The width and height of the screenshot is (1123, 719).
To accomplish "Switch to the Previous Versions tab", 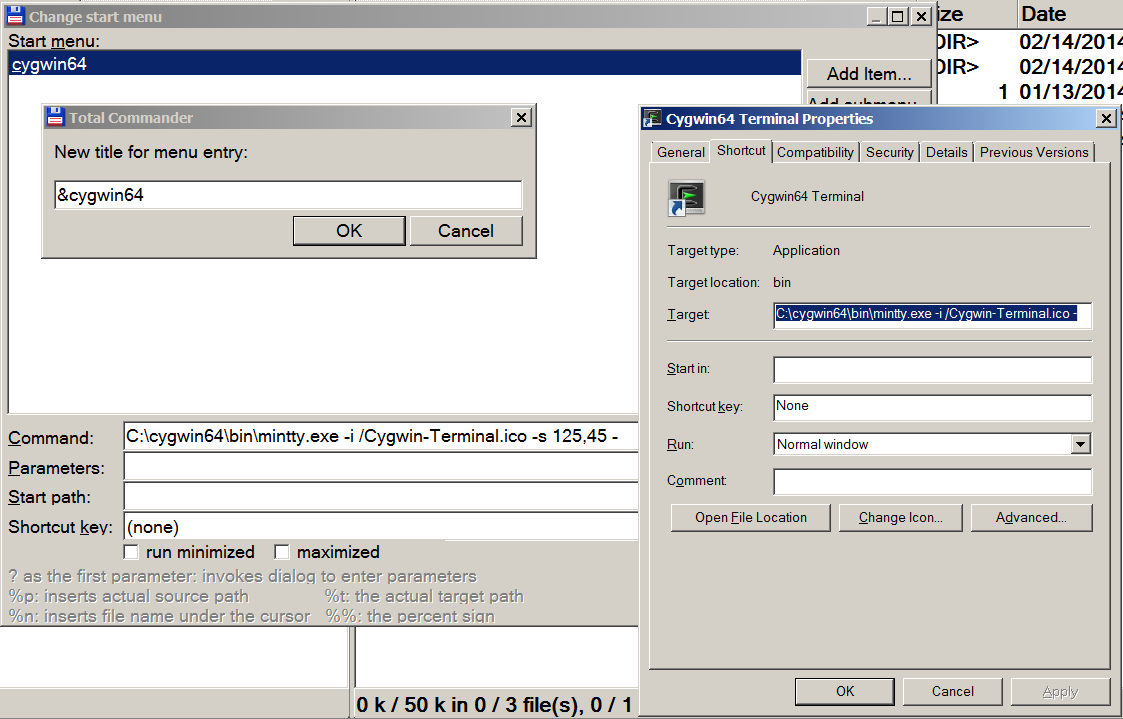I will pos(1034,152).
